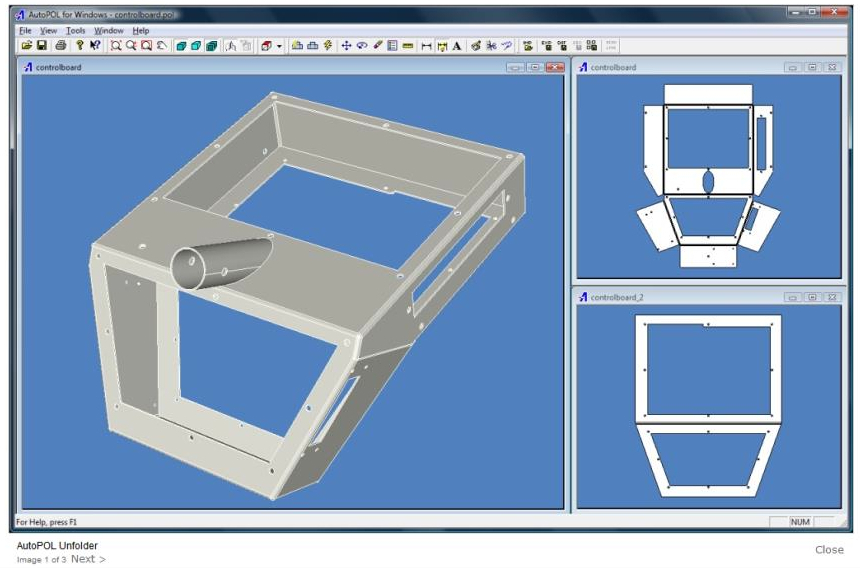Select the Text annotation 'A' tool
Image resolution: width=860 pixels, height=569 pixels.
tap(457, 45)
